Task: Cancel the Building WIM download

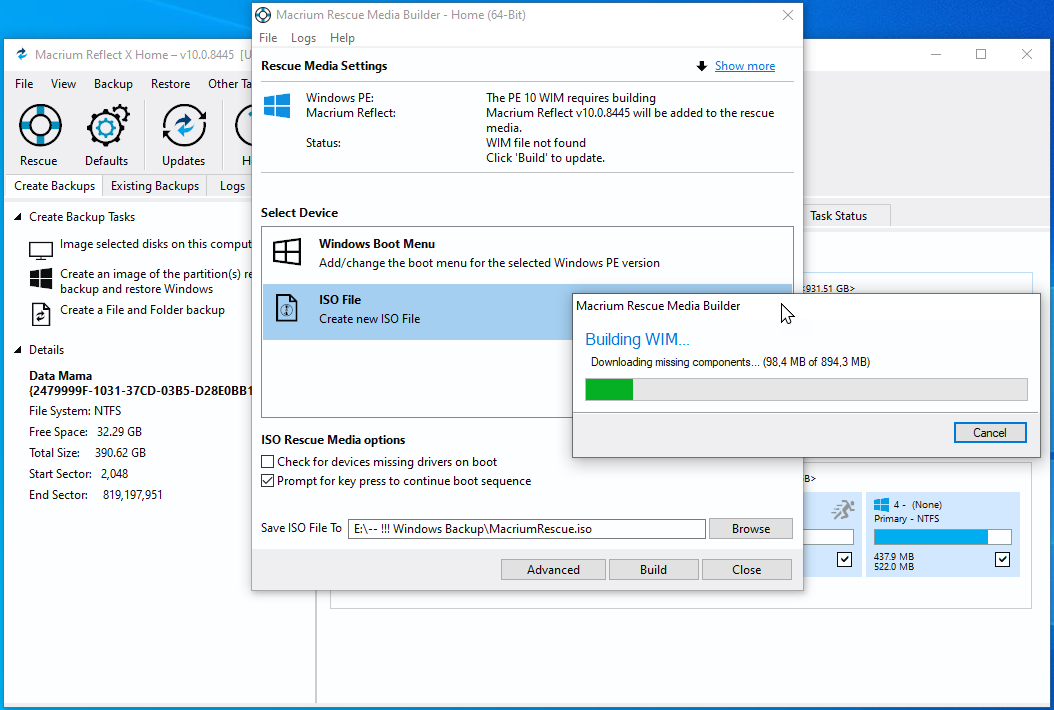Action: point(990,432)
